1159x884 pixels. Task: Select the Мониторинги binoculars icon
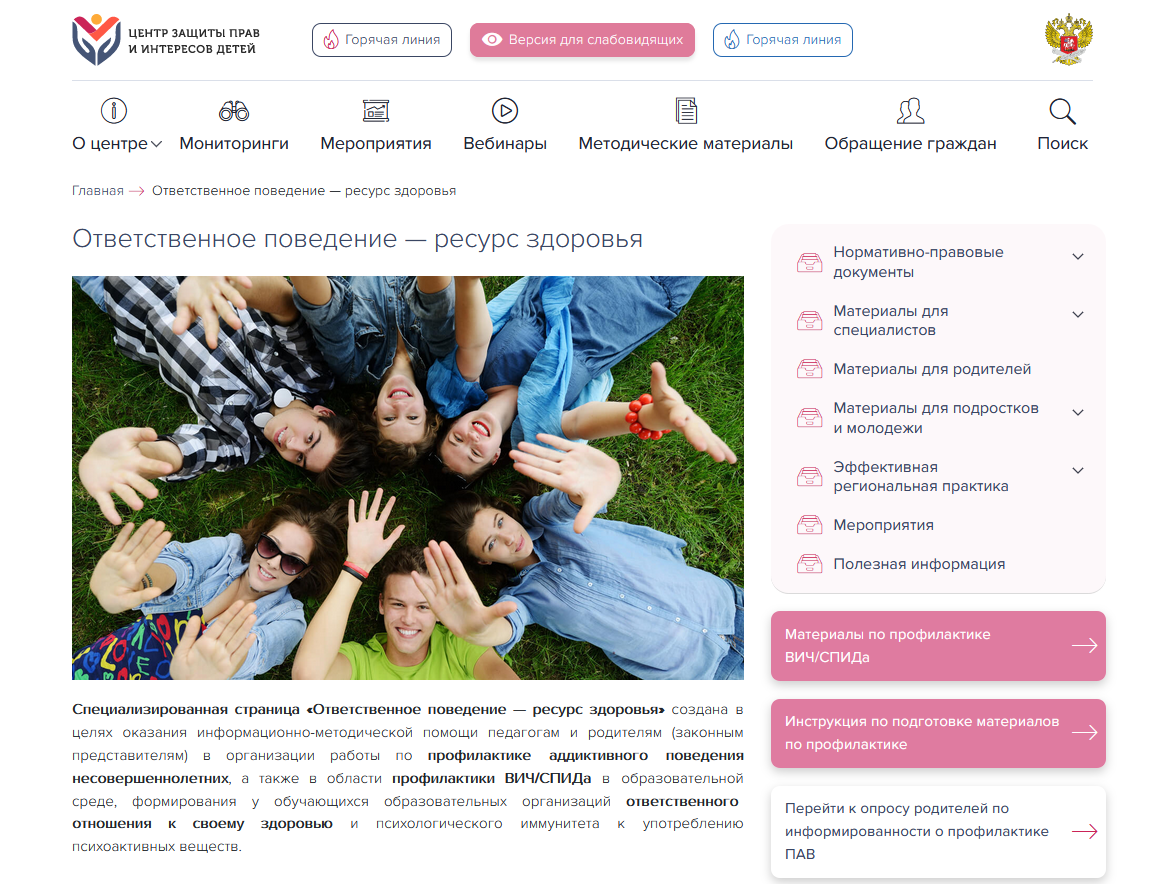[x=233, y=110]
